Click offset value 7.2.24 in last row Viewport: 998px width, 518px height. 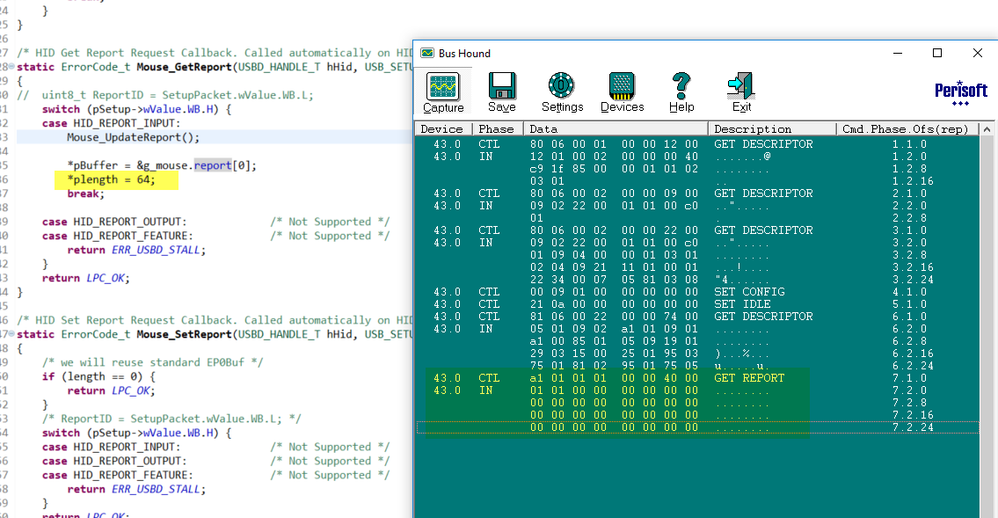[x=913, y=427]
